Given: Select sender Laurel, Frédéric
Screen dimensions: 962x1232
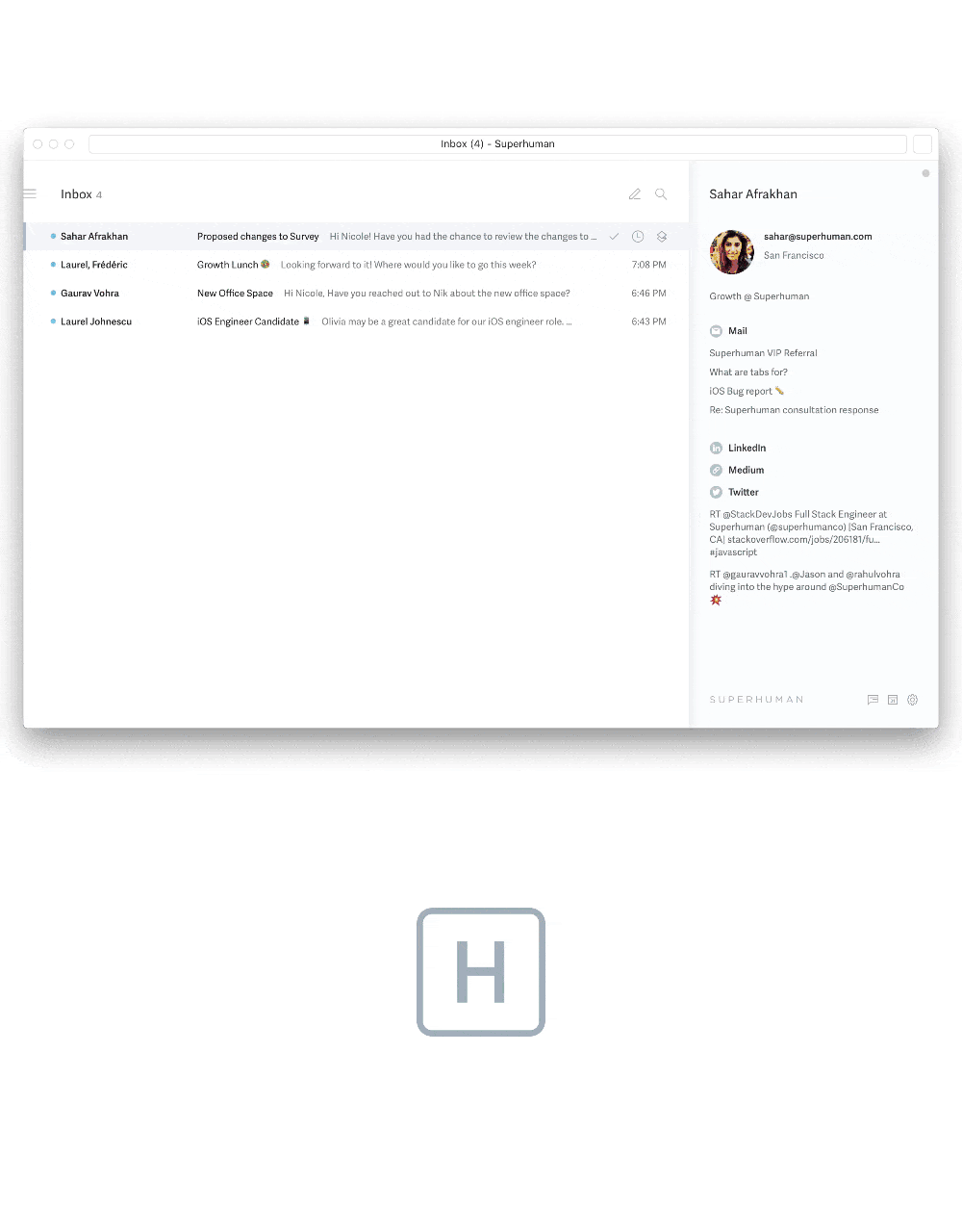Looking at the screenshot, I should pos(94,265).
